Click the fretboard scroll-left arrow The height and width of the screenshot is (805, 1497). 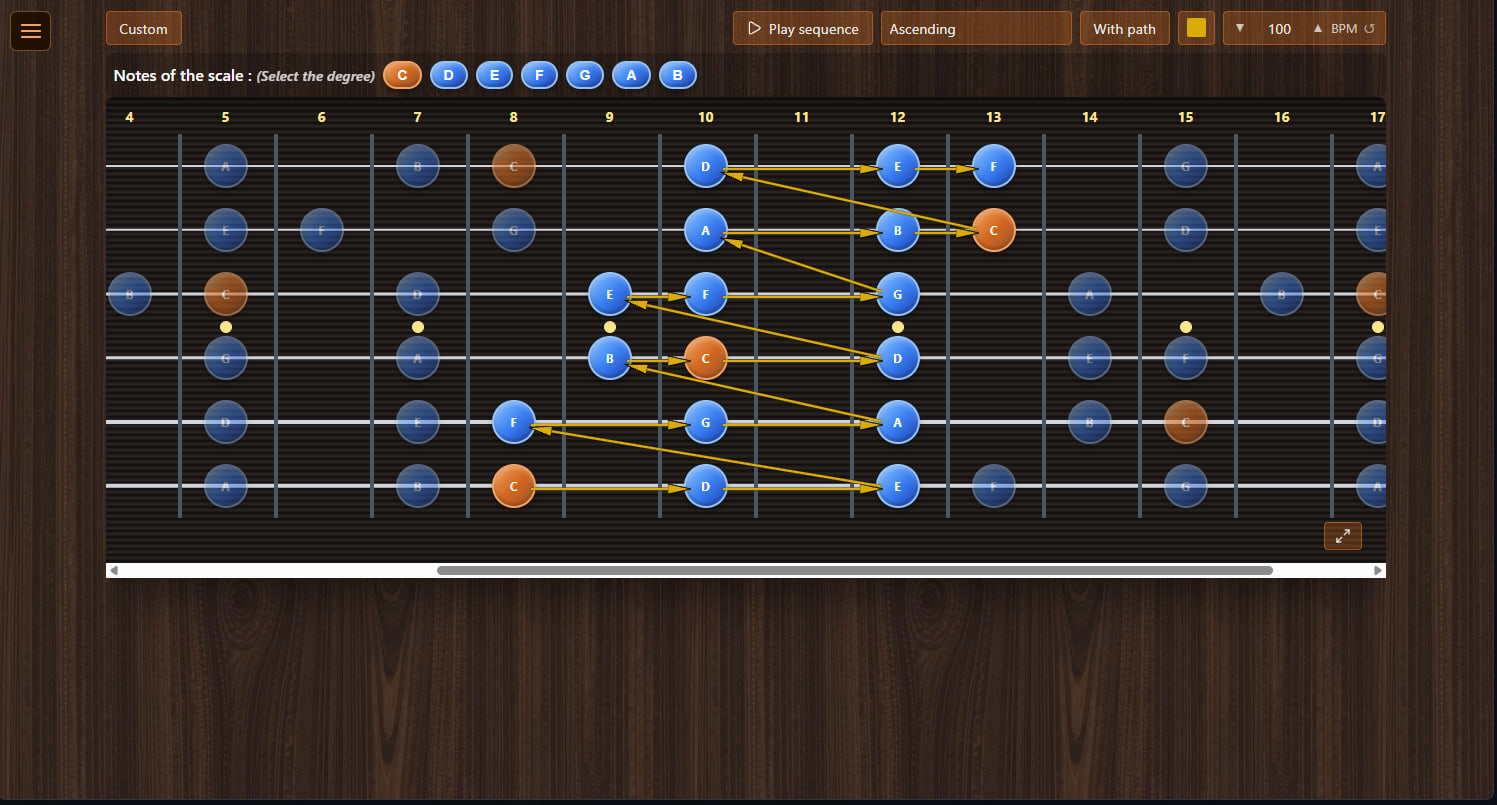(114, 570)
